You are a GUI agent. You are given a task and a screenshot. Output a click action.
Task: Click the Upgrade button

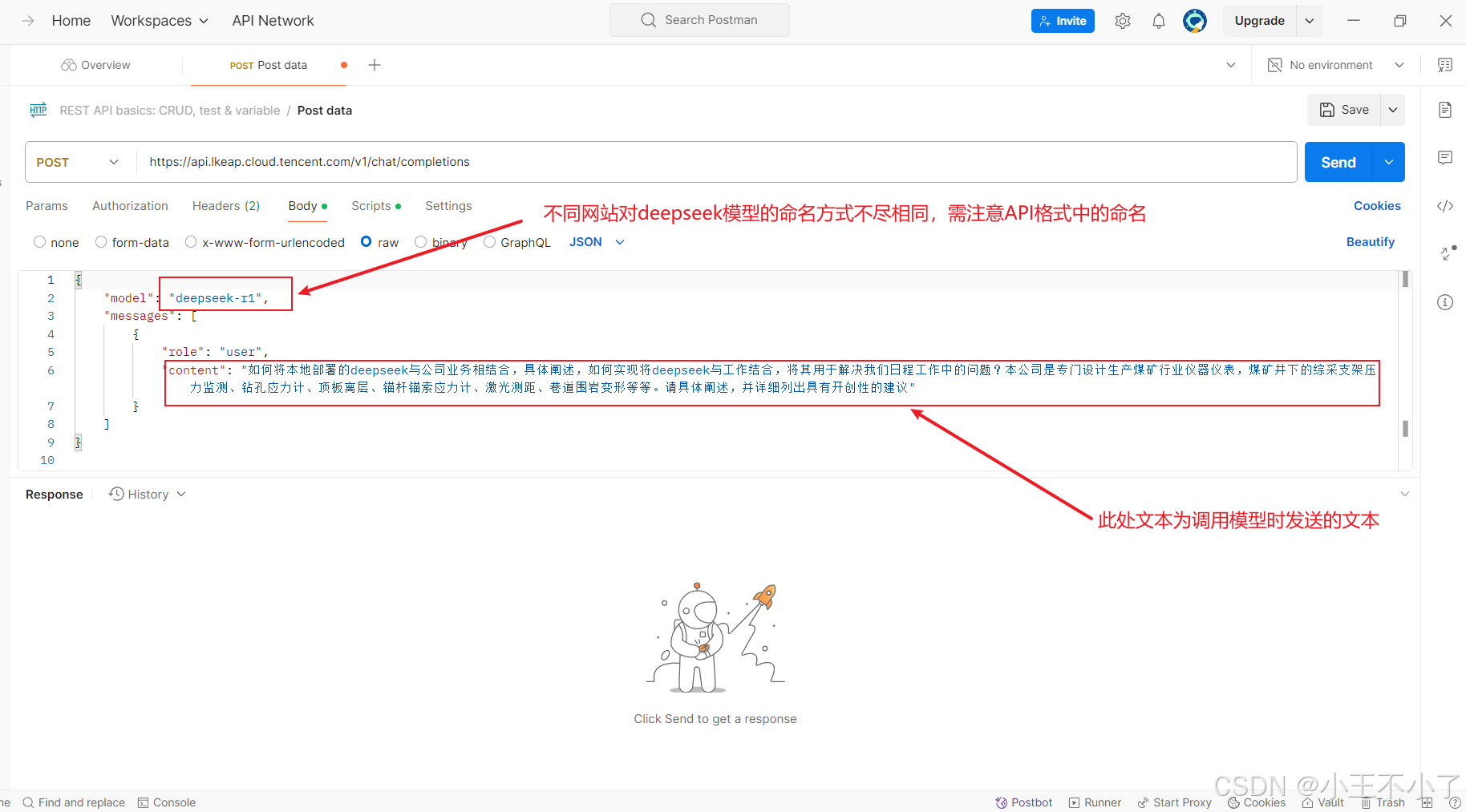pyautogui.click(x=1259, y=21)
